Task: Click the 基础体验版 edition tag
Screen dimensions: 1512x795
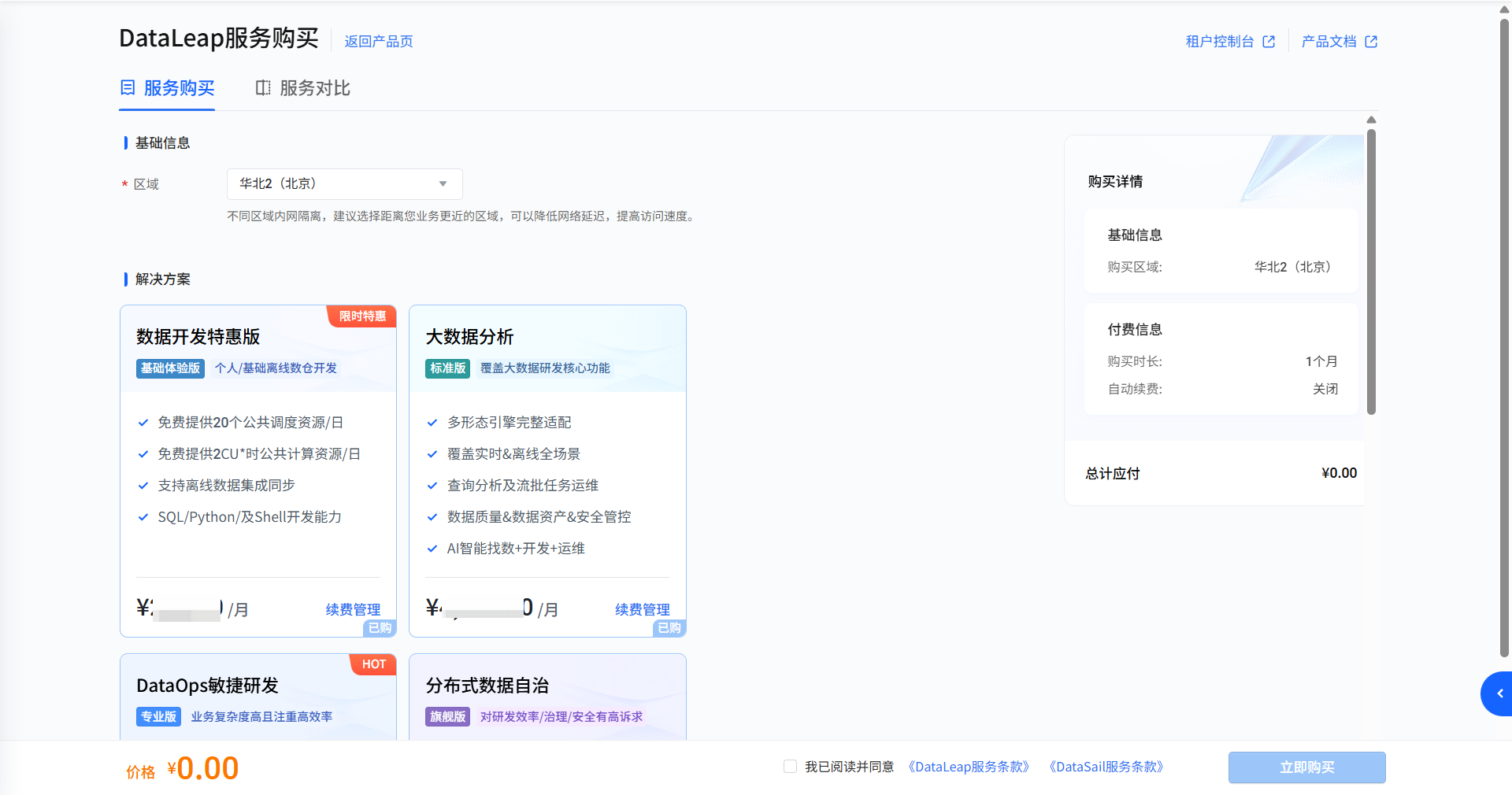Action: [170, 368]
